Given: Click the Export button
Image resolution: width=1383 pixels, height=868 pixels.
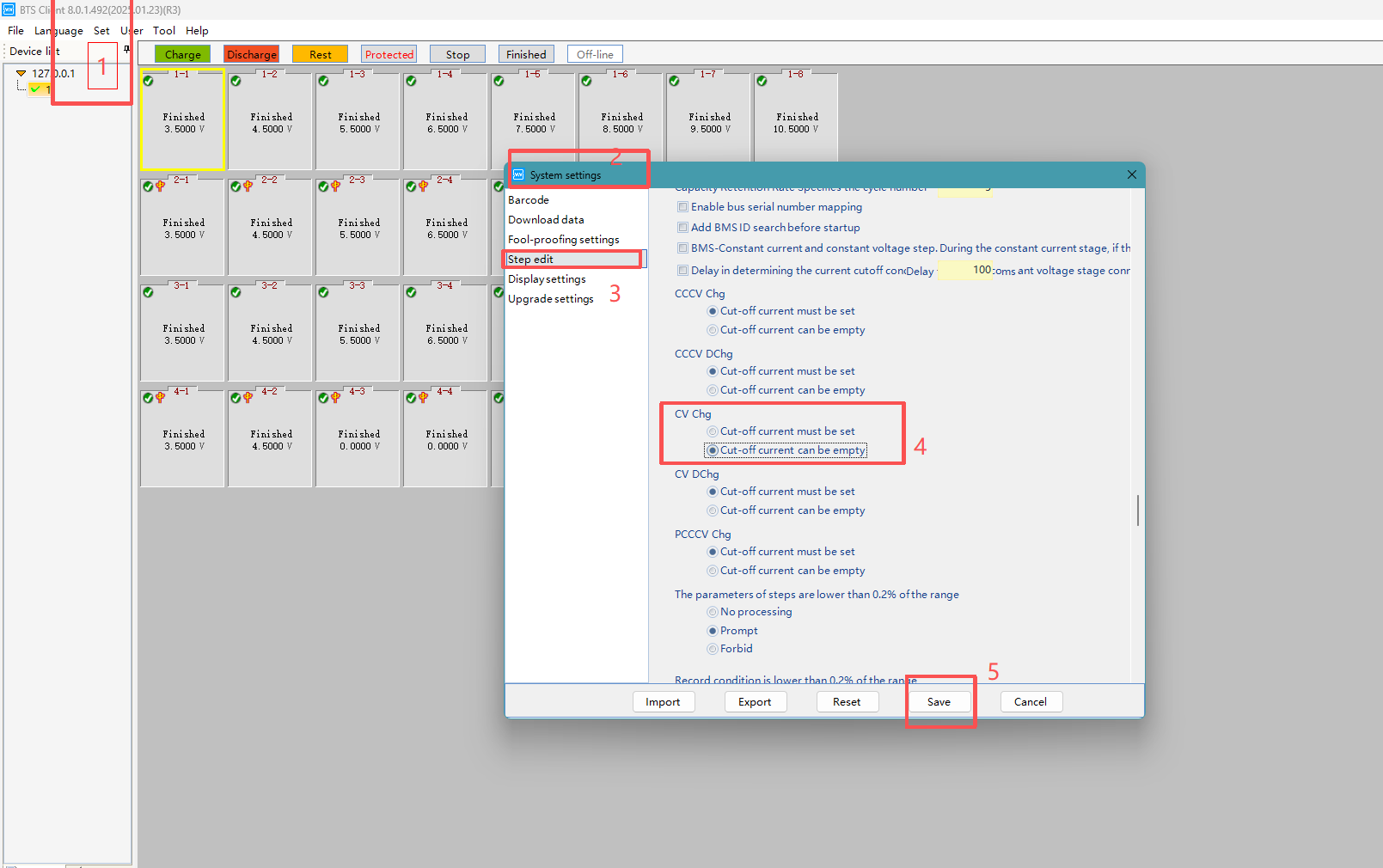Looking at the screenshot, I should coord(754,702).
